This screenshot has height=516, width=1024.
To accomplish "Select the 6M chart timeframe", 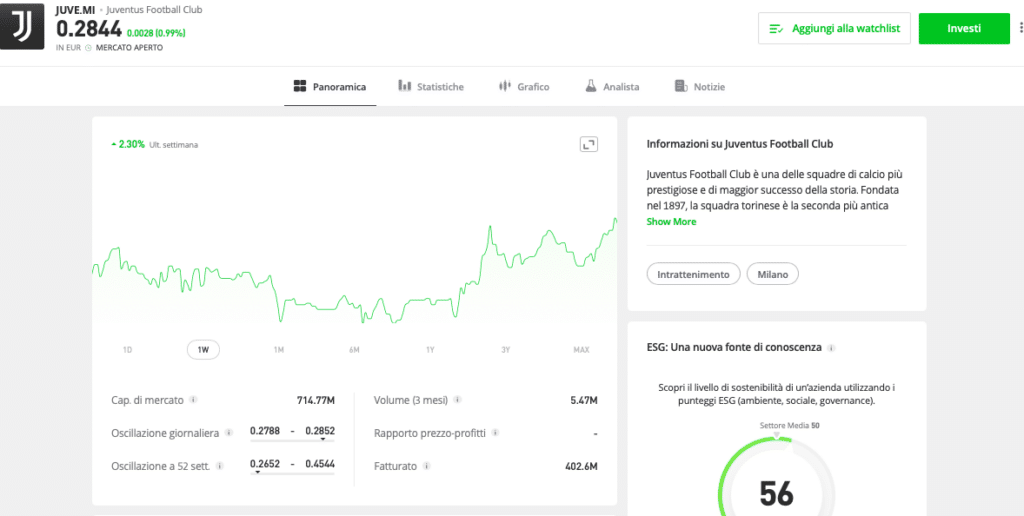I will pyautogui.click(x=354, y=350).
